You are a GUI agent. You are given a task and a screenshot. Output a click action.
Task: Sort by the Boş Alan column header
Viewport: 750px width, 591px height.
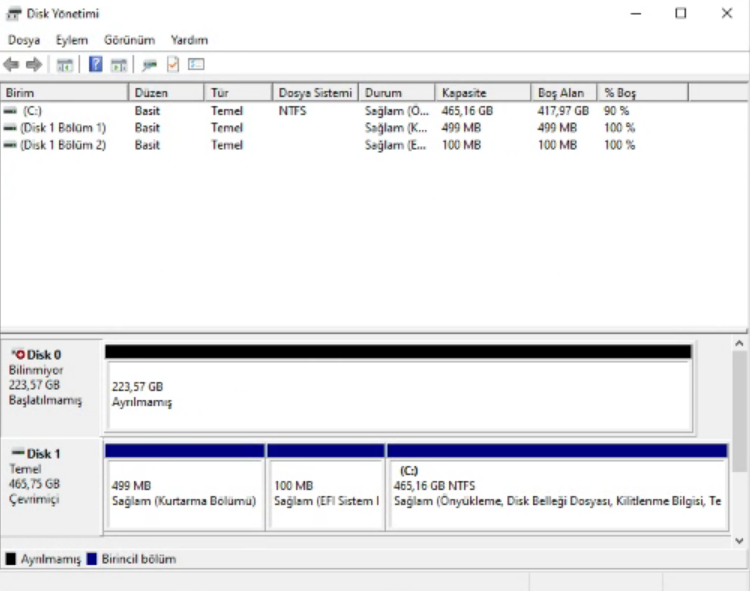coord(564,92)
